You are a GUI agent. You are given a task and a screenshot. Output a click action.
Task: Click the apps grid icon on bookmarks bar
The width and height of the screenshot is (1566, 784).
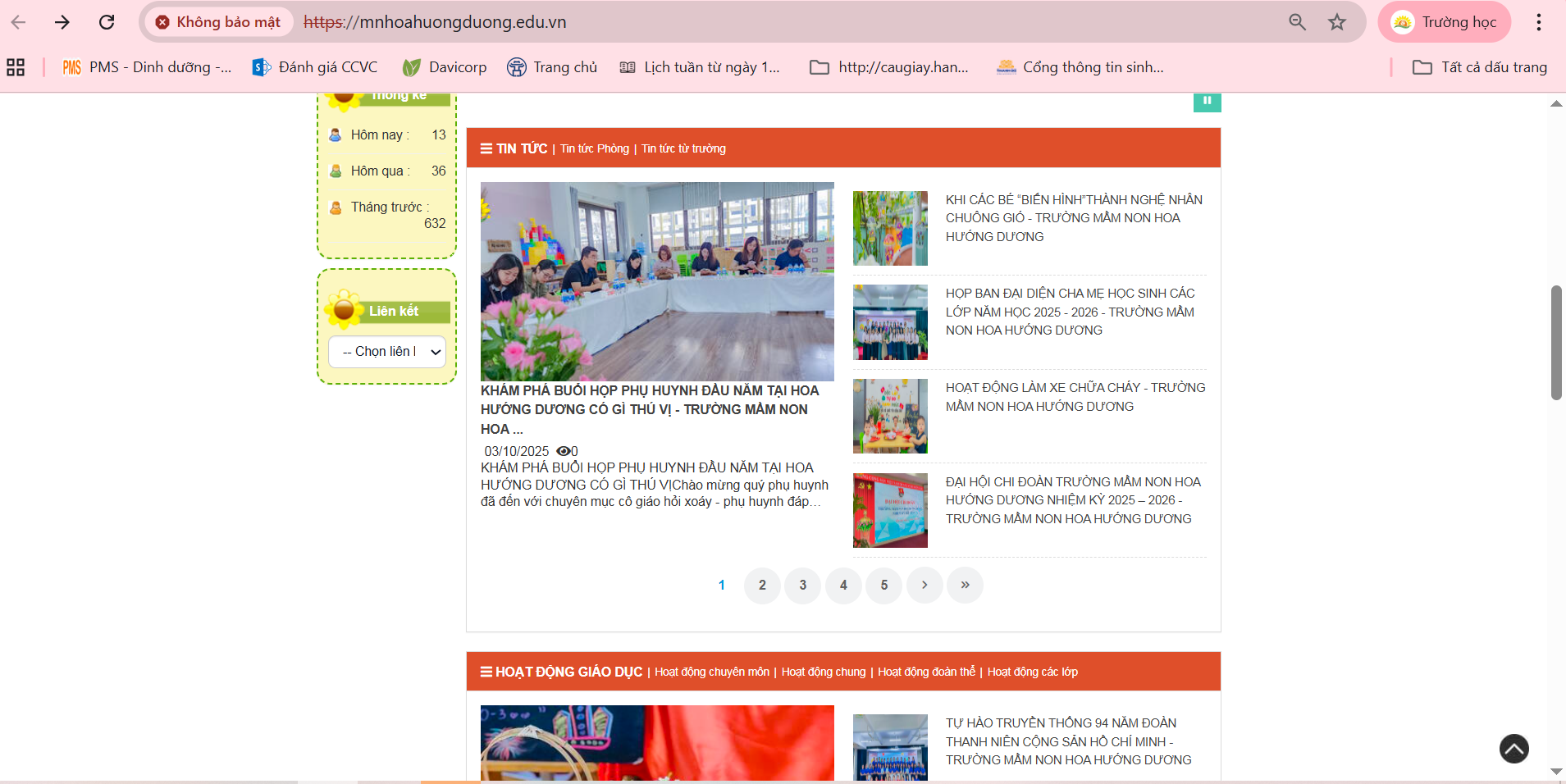[x=15, y=66]
